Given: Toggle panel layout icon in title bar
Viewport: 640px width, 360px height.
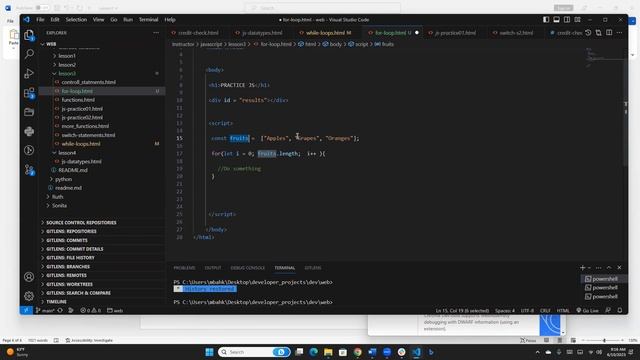Looking at the screenshot, I should (x=556, y=20).
